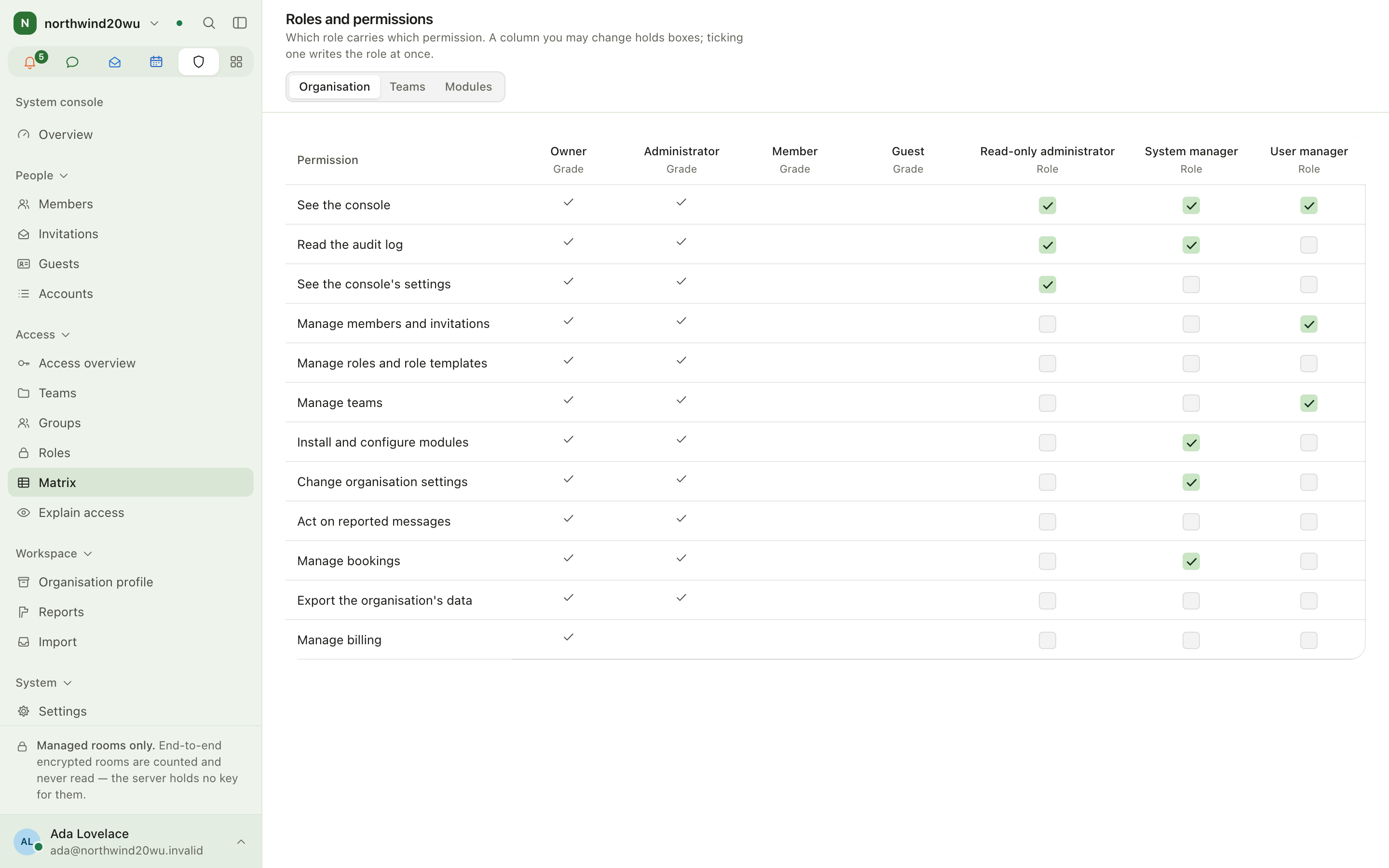Open Settings in the sidebar
Image resolution: width=1389 pixels, height=868 pixels.
tap(130, 711)
